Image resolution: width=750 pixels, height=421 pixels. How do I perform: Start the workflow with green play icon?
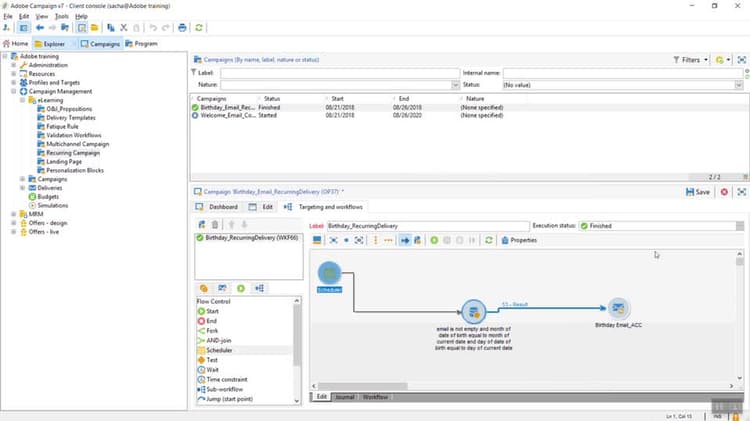pyautogui.click(x=434, y=240)
